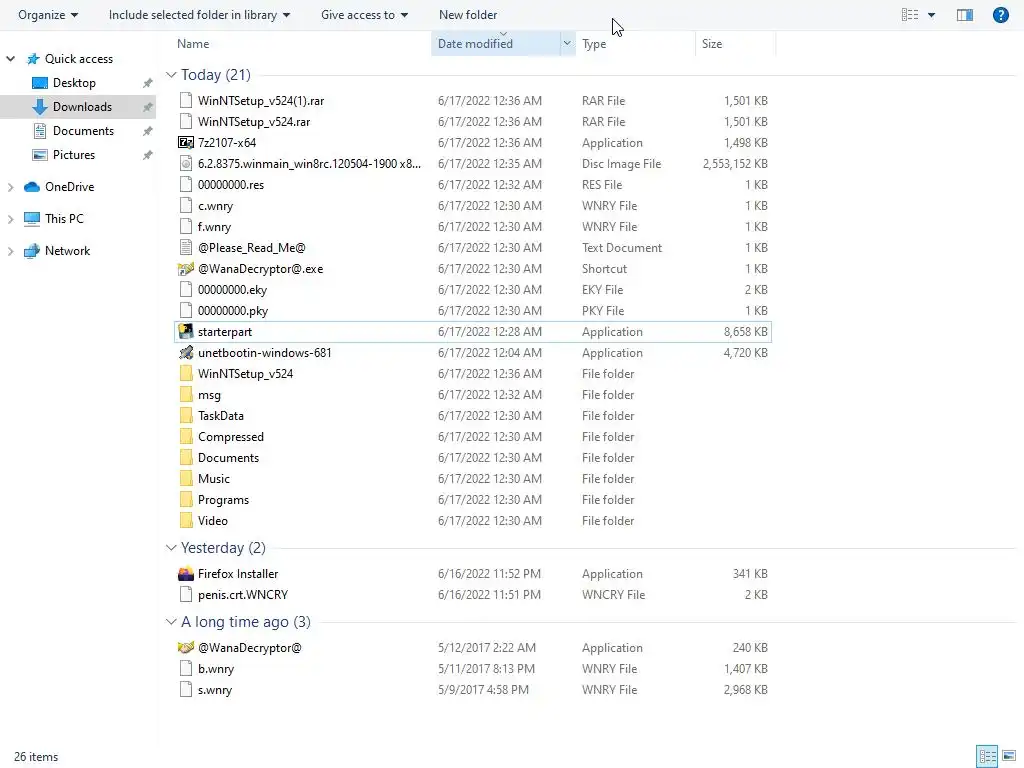The width and height of the screenshot is (1024, 768).
Task: Click the Quick access star icon
Action: pos(33,59)
